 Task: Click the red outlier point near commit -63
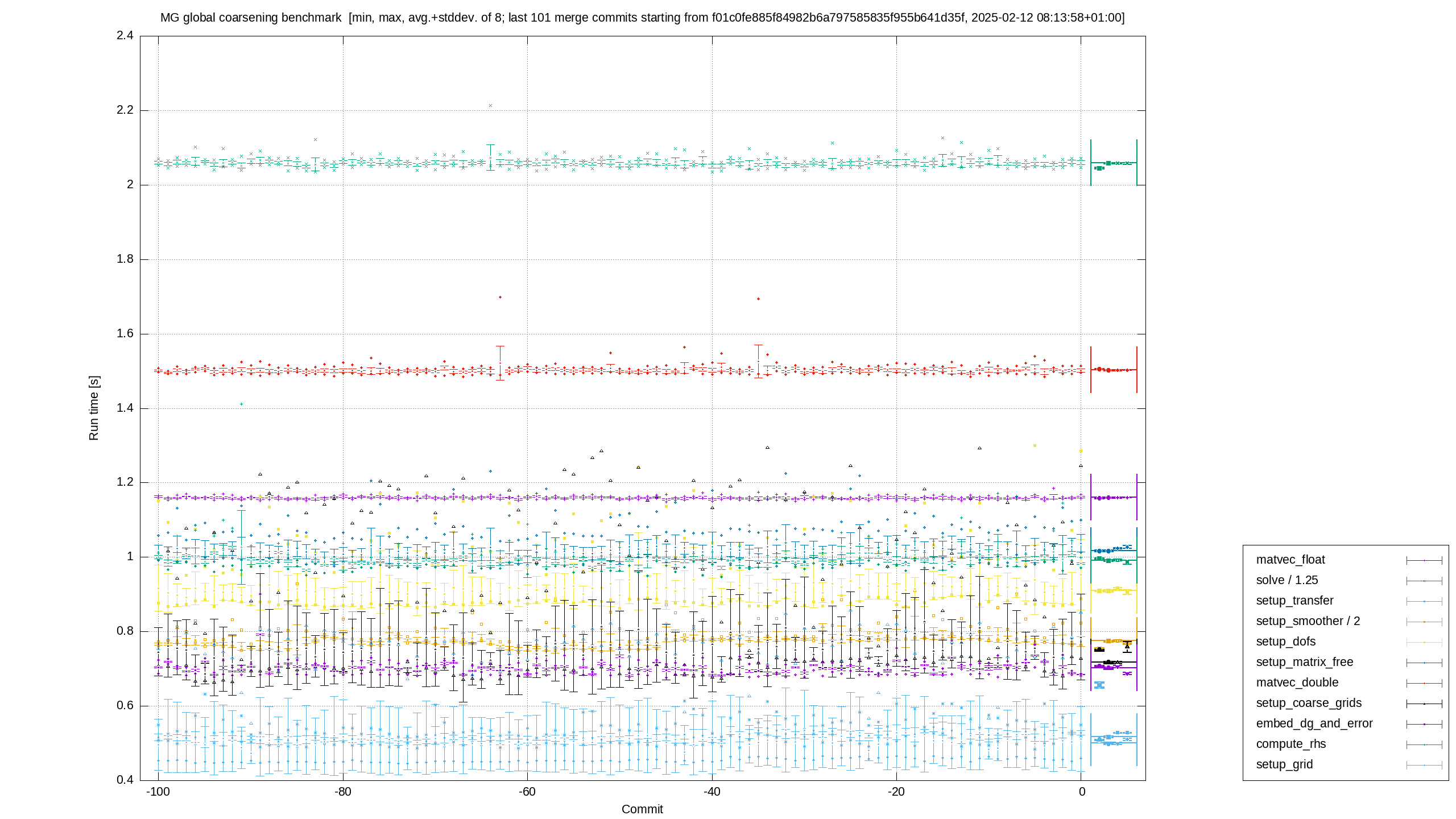pos(500,297)
